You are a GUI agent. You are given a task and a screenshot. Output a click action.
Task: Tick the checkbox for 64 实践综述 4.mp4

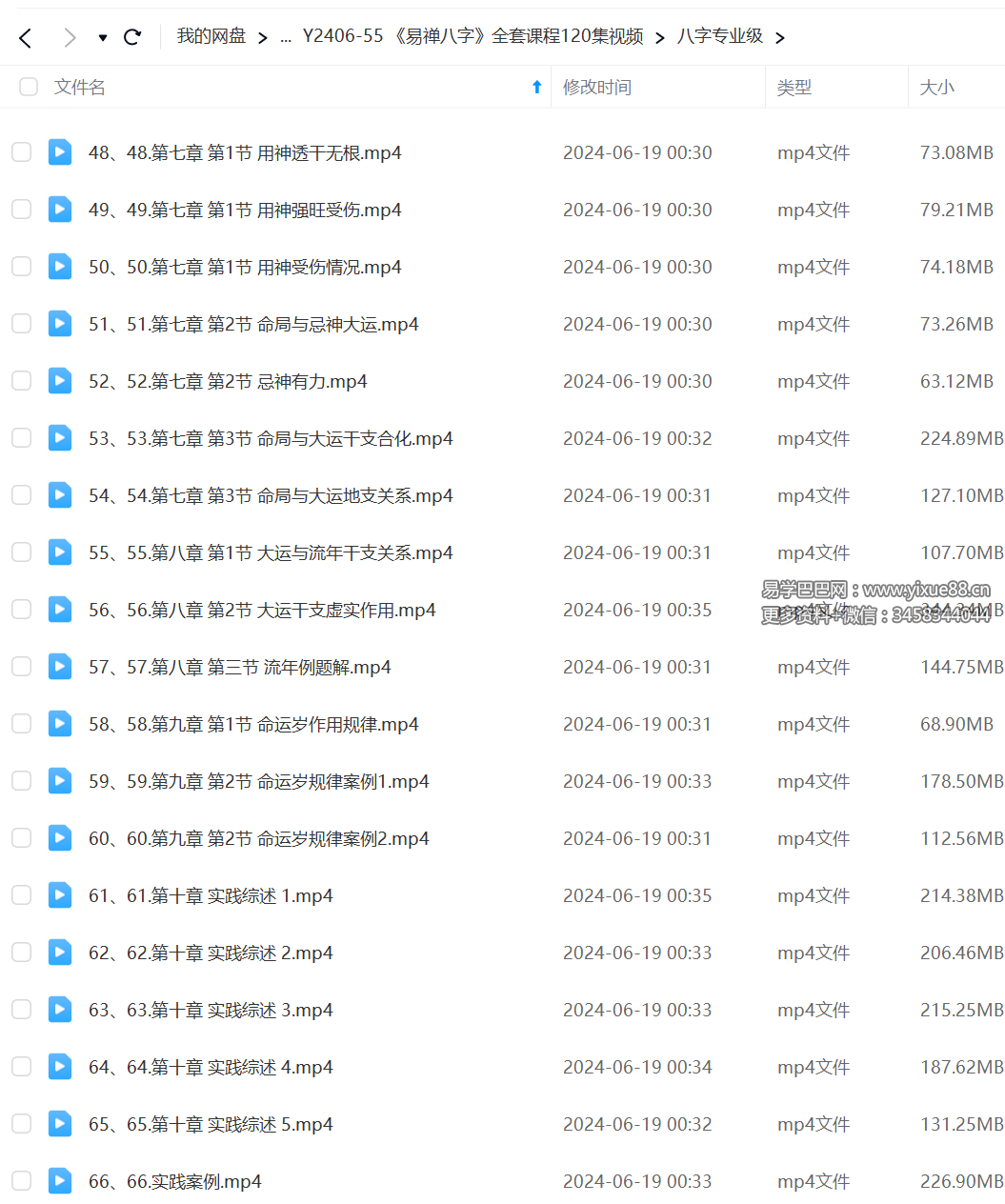[21, 1067]
